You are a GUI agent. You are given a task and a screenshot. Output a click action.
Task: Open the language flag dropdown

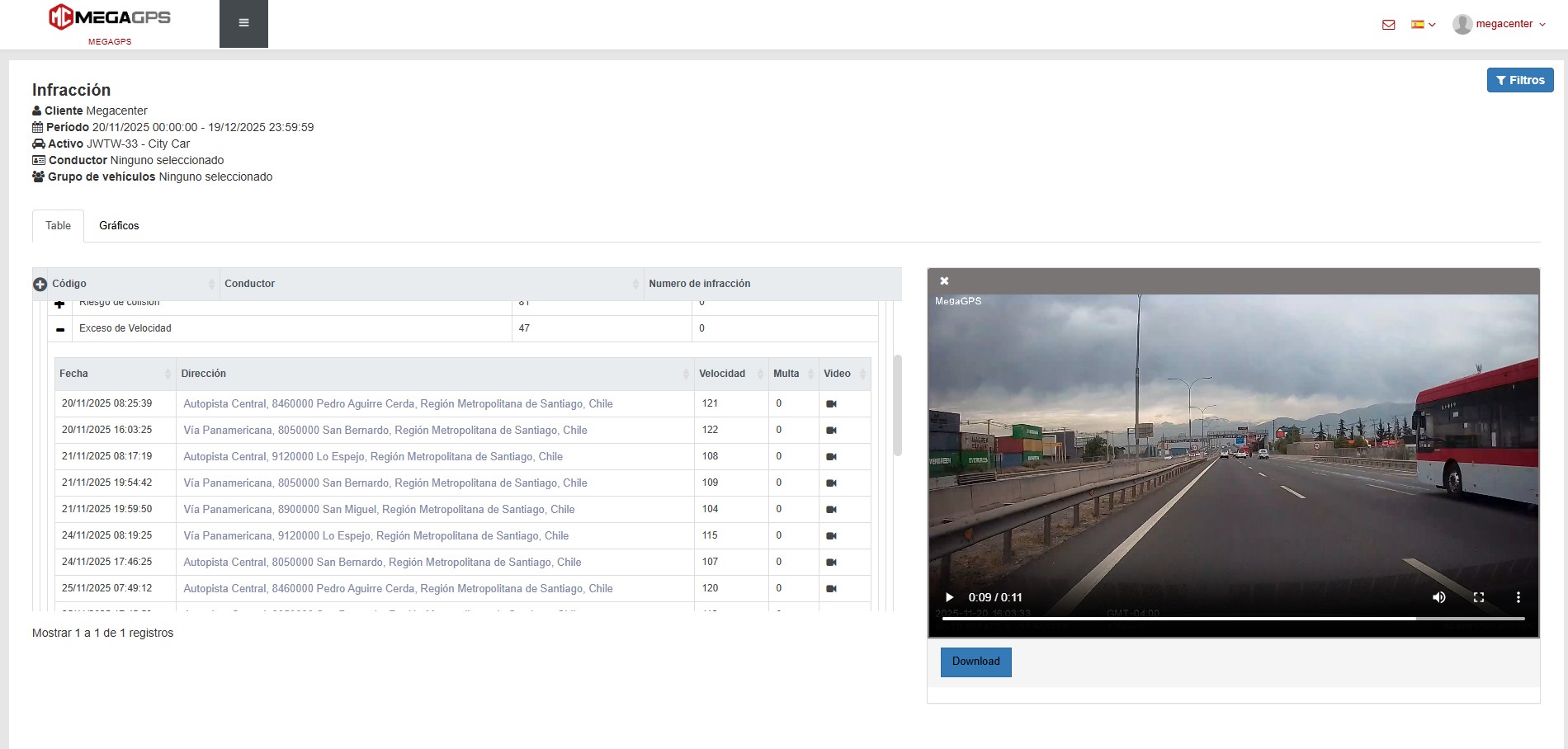pos(1423,25)
